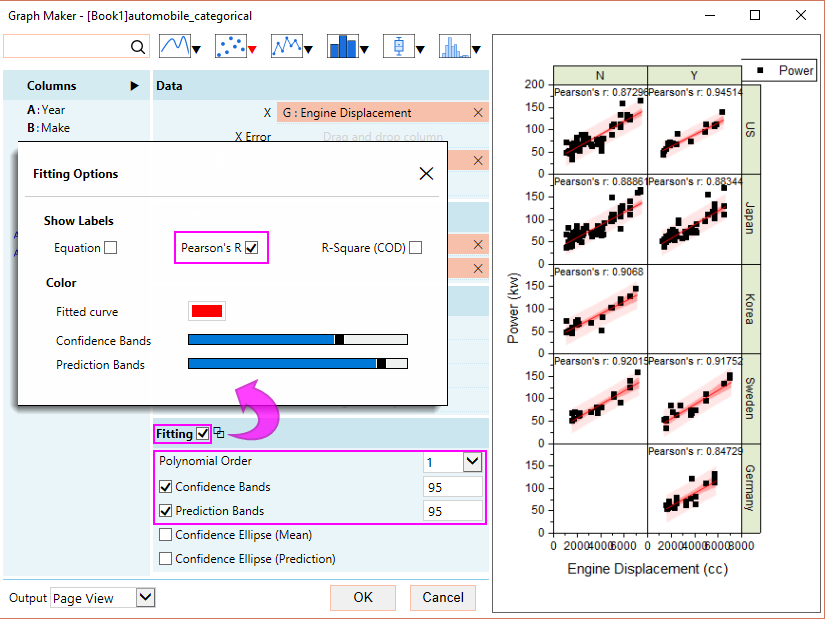Click OK to apply fitting settings

pyautogui.click(x=362, y=597)
